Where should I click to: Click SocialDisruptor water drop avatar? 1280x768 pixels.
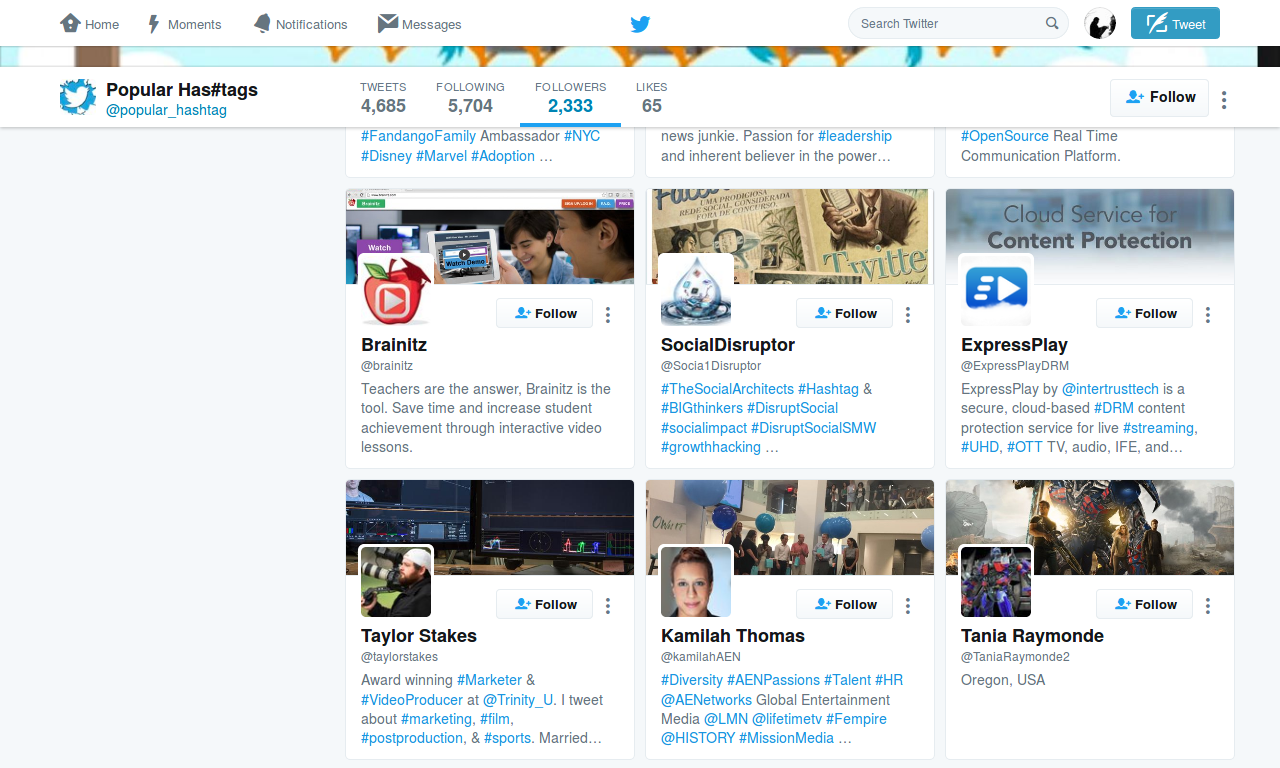pyautogui.click(x=696, y=290)
